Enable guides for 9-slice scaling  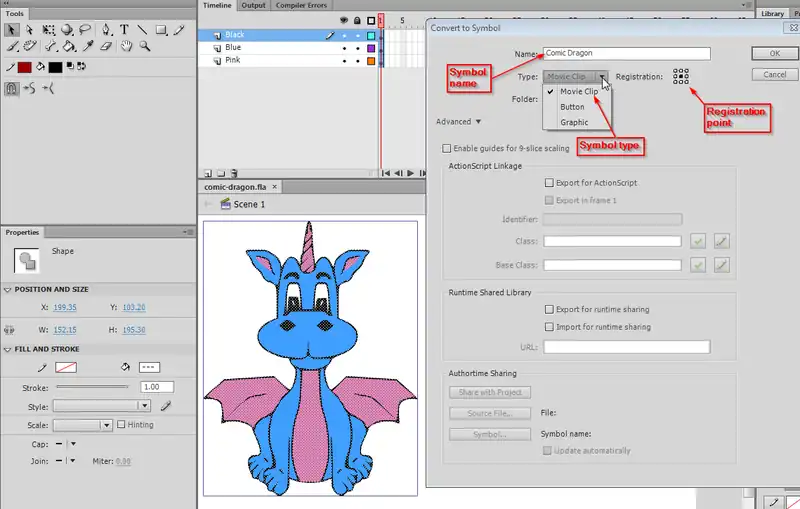tap(447, 148)
